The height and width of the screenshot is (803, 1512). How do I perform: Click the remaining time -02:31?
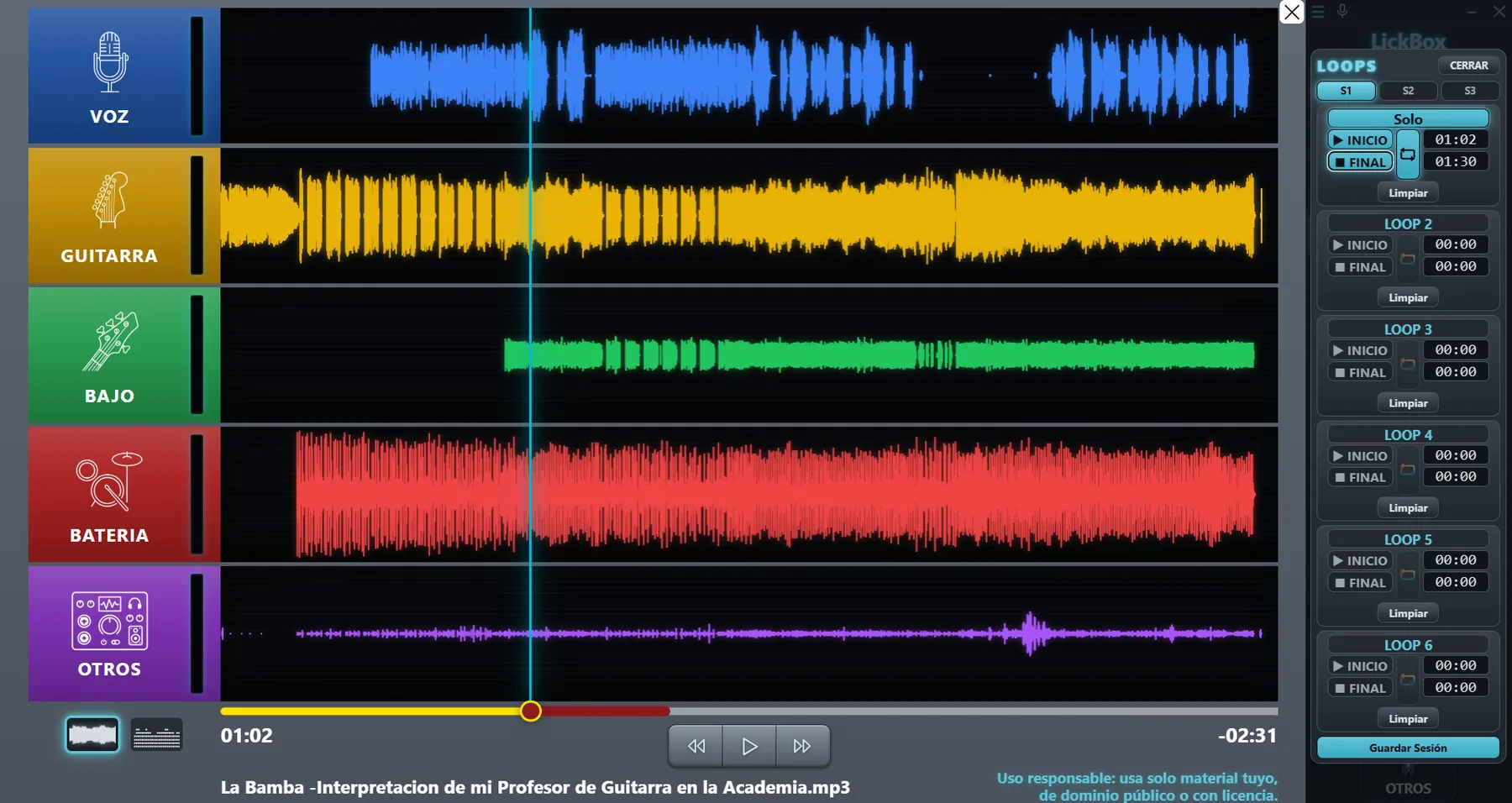click(1247, 736)
